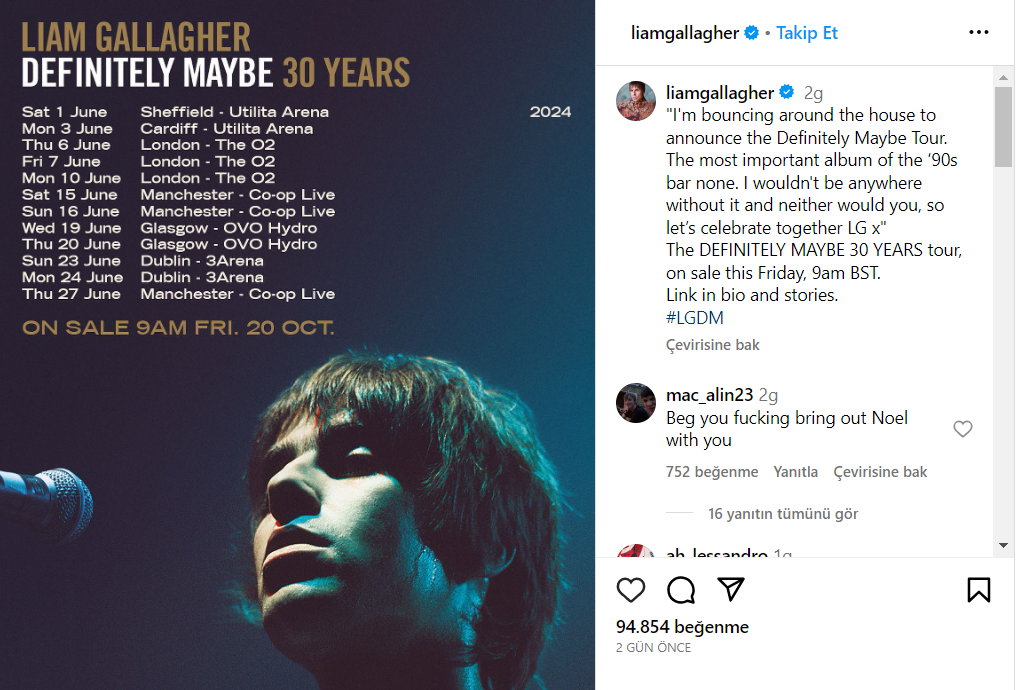View likes list at 94.854 beğenme
The image size is (1016, 690).
click(682, 627)
